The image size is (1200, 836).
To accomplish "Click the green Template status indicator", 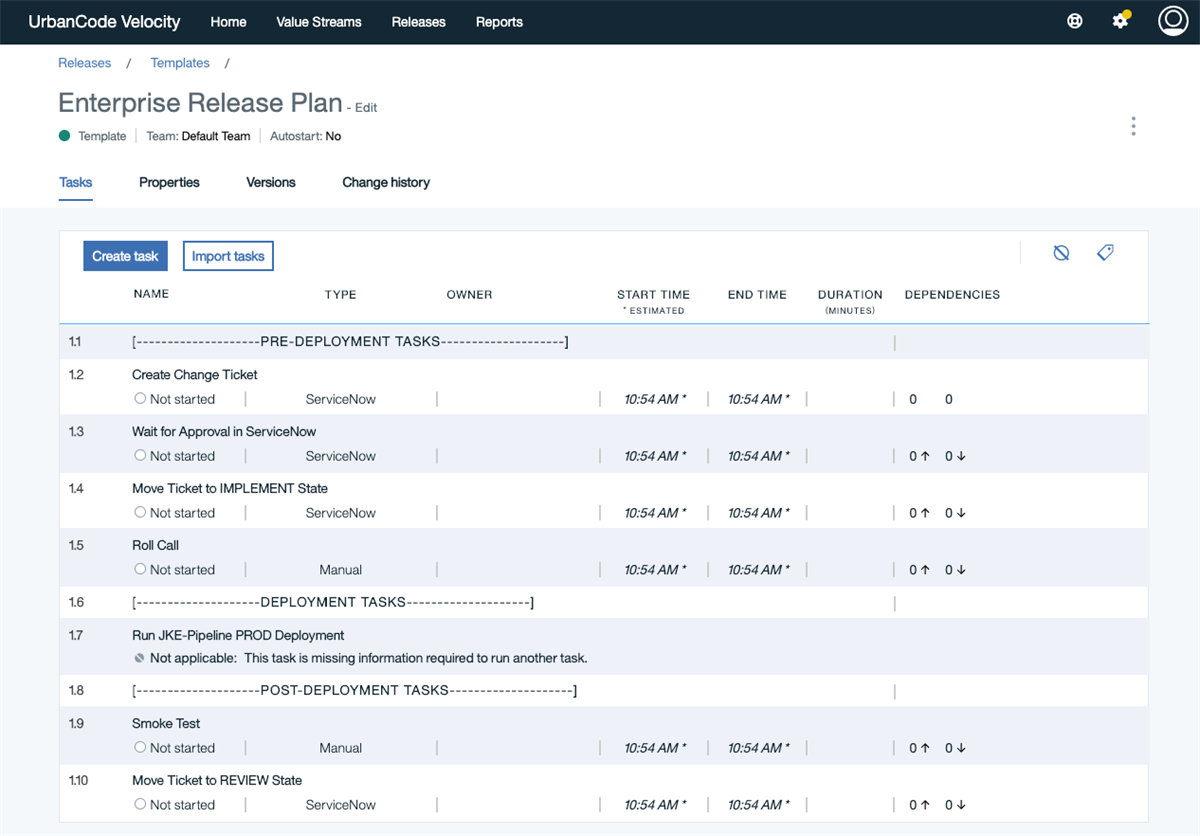I will point(65,135).
